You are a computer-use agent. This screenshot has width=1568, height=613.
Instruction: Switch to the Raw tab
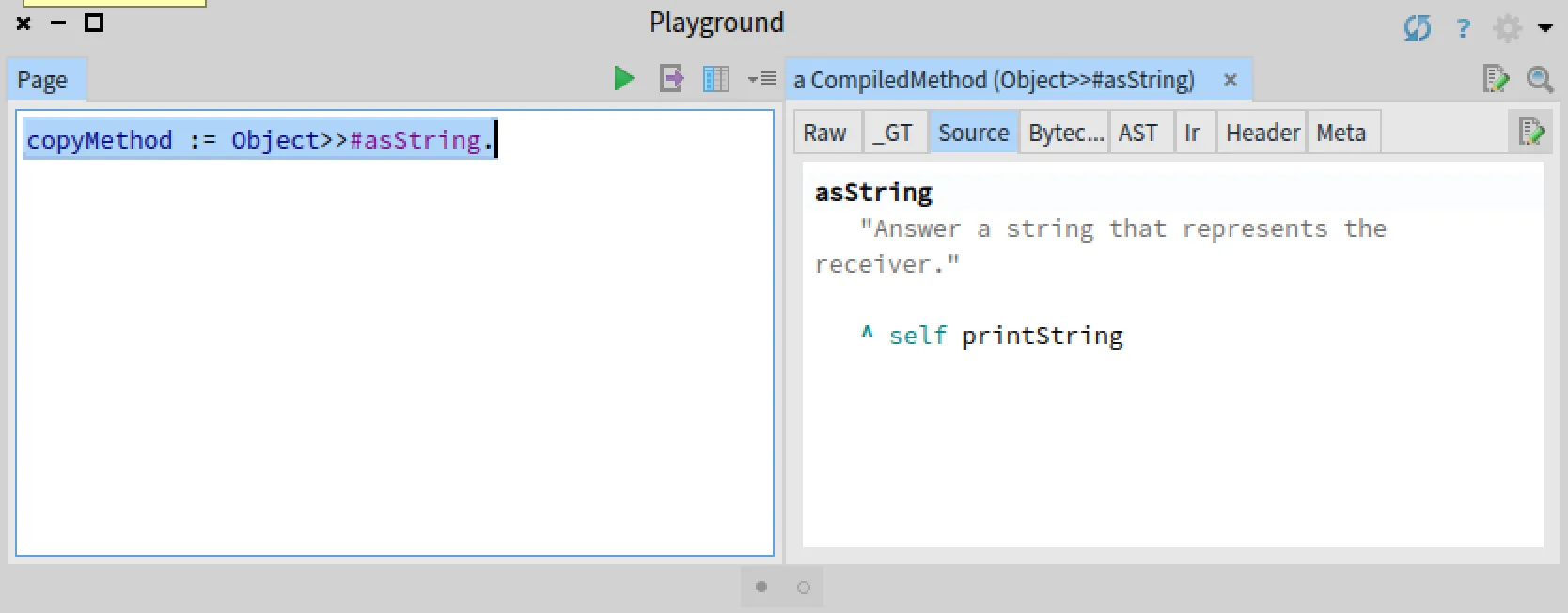tap(825, 133)
